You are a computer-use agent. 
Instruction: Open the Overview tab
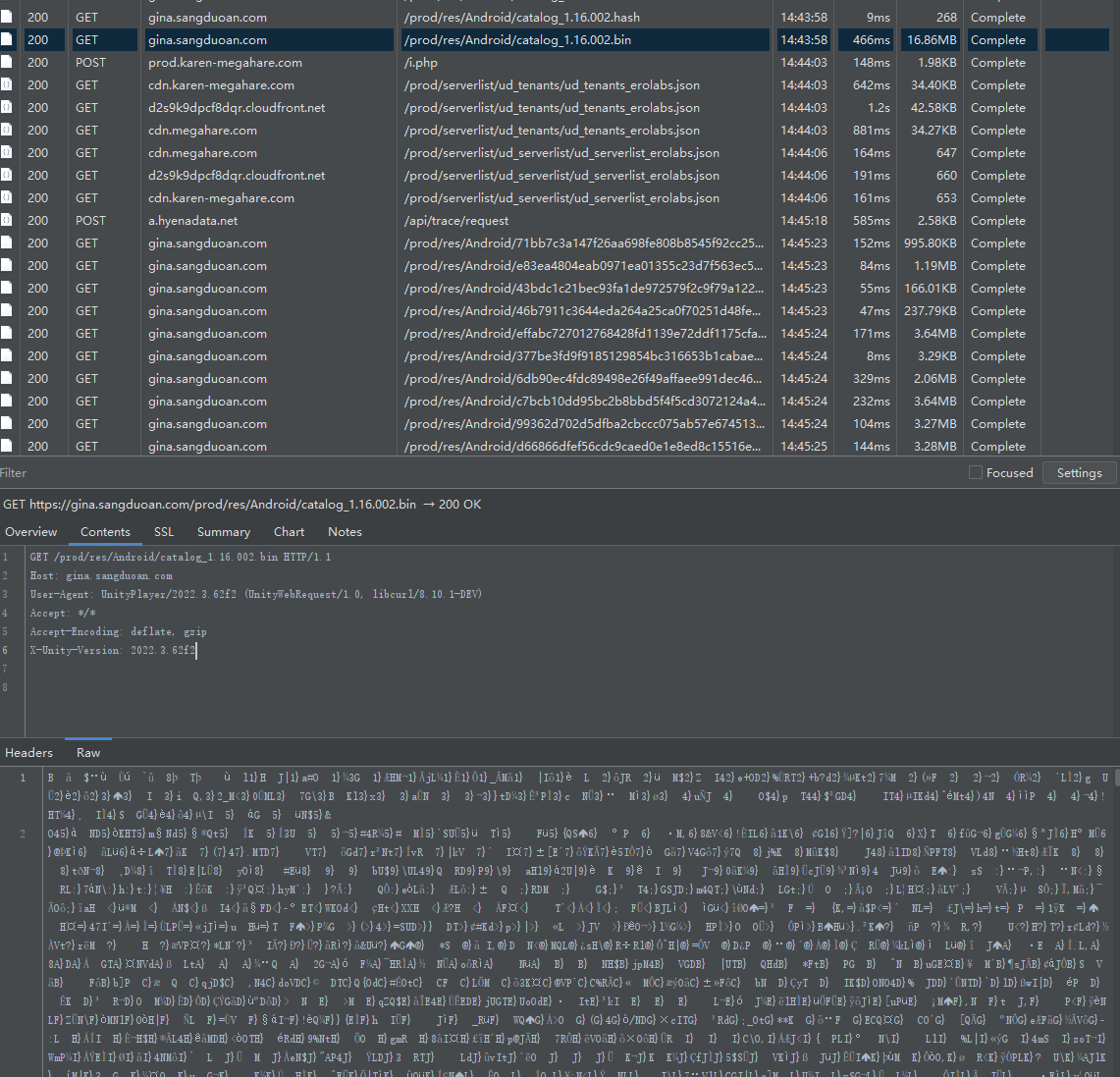(x=31, y=532)
